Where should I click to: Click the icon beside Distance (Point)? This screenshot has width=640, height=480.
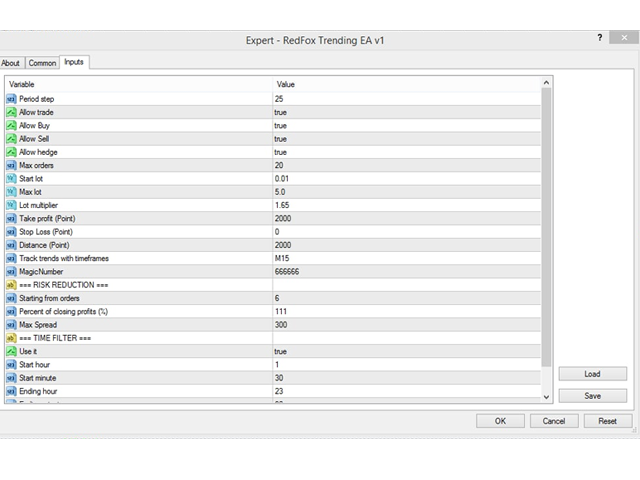point(11,245)
